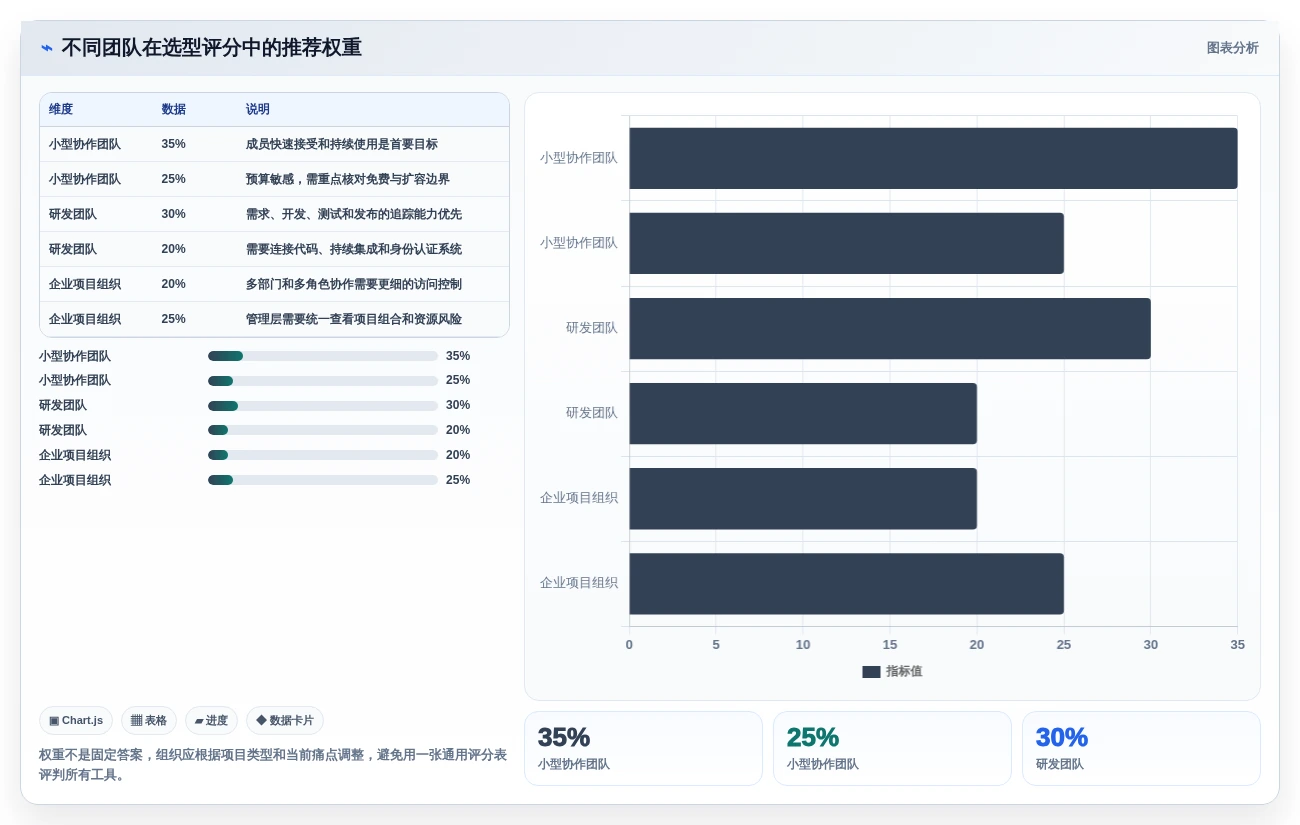Select the 进度 chip
The image size is (1300, 825).
click(x=211, y=720)
